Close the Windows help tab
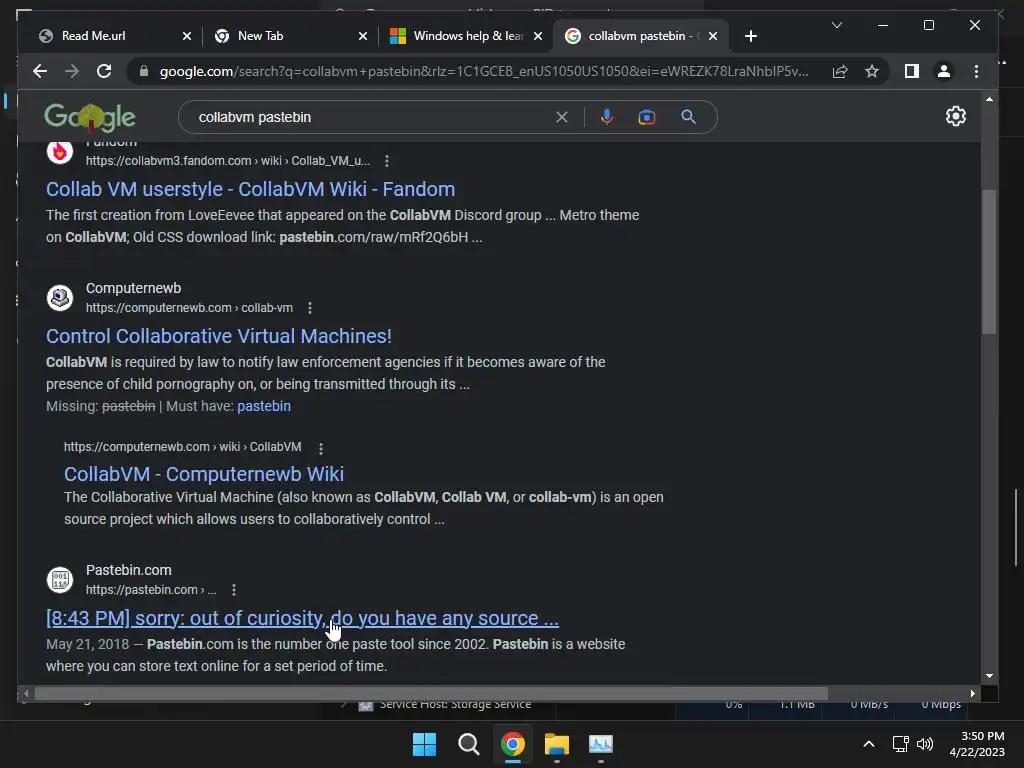This screenshot has width=1024, height=768. (x=538, y=36)
